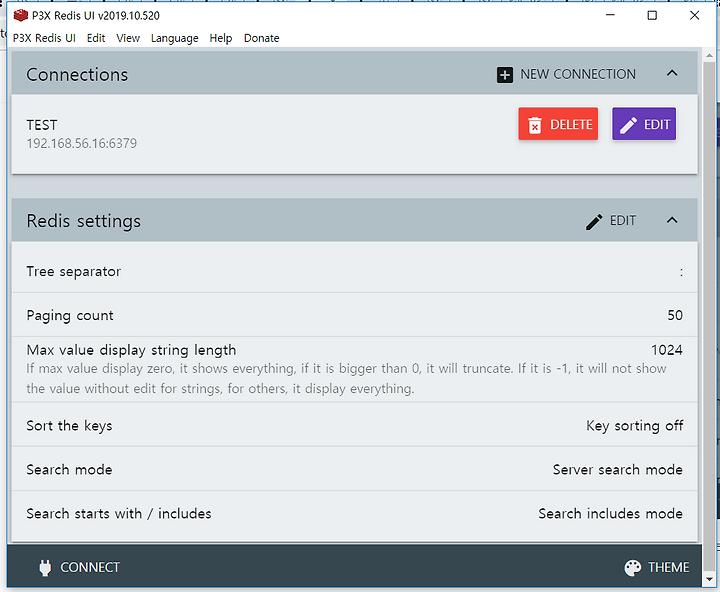The width and height of the screenshot is (720, 592).
Task: Click the plus icon for New Connection
Action: 505,75
